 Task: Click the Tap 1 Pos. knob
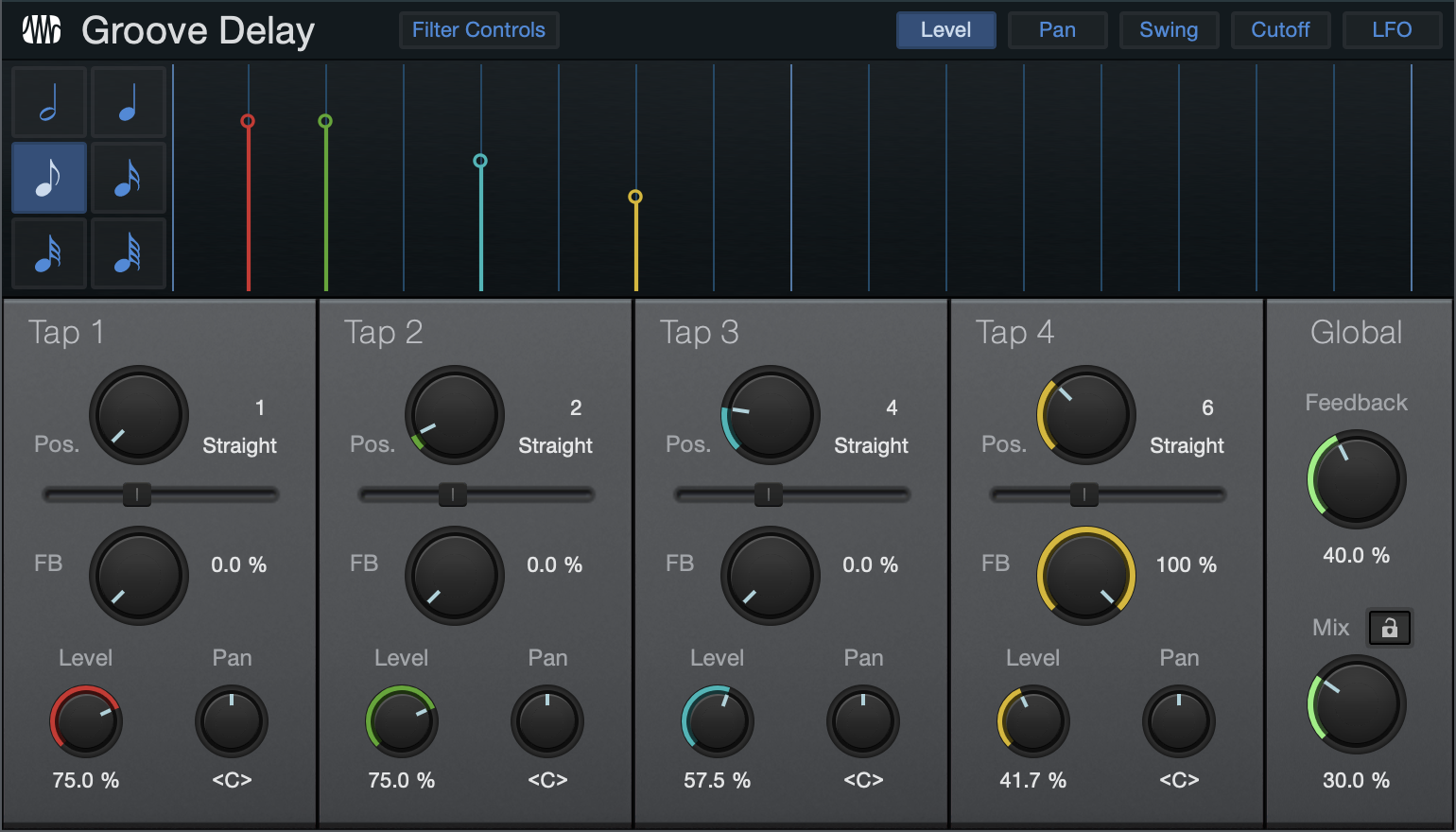(139, 415)
